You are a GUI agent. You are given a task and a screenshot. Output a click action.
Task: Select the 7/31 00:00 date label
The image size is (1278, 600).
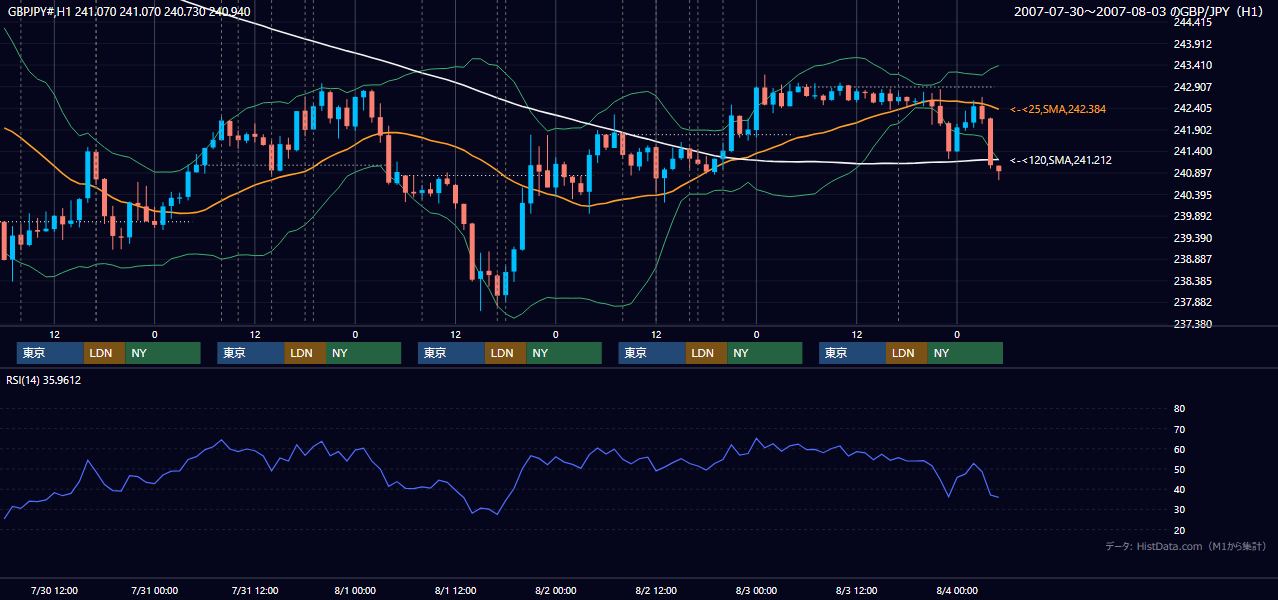click(154, 590)
